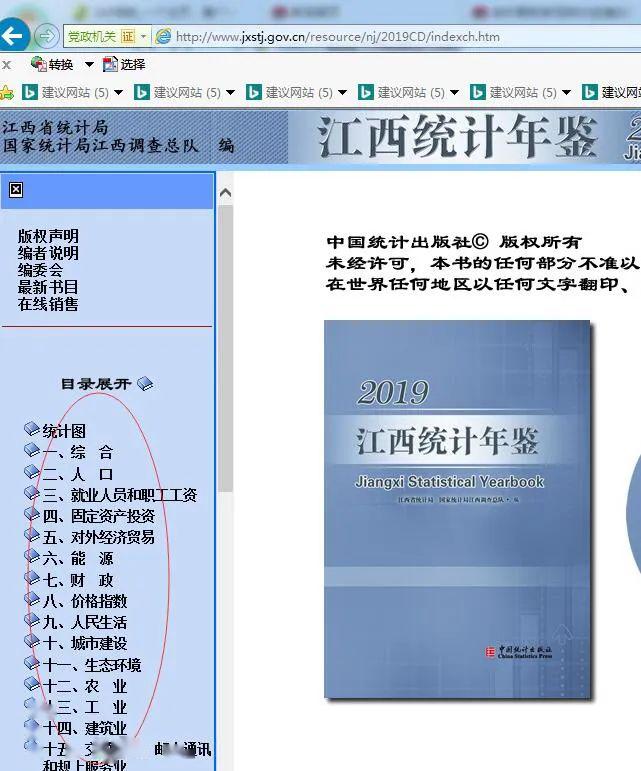The height and width of the screenshot is (771, 641).
Task: Open the fifth 建议网站 (5) bookmark
Action: [514, 92]
